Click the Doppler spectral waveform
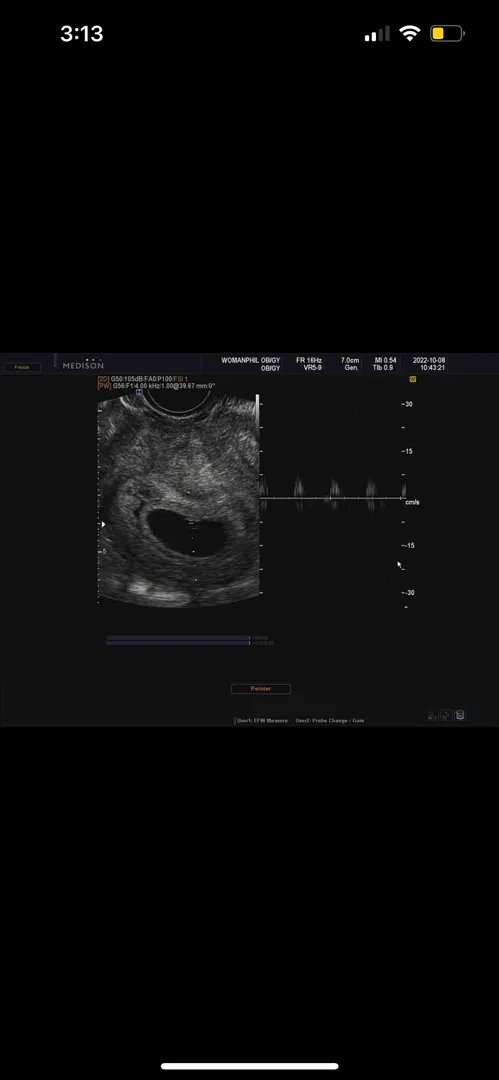The image size is (499, 1080). [332, 493]
